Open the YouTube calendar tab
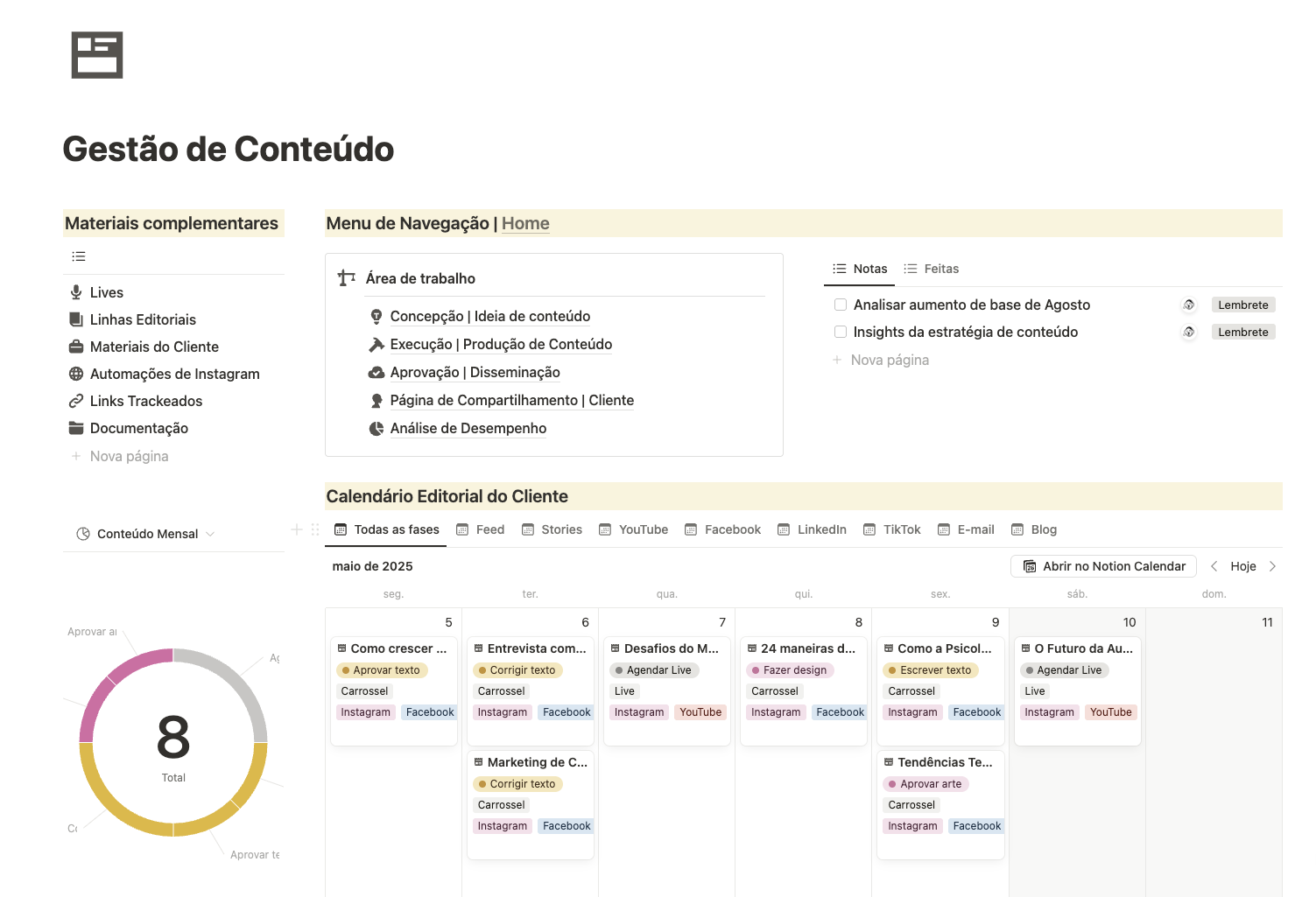This screenshot has height=897, width=1316. pyautogui.click(x=634, y=529)
